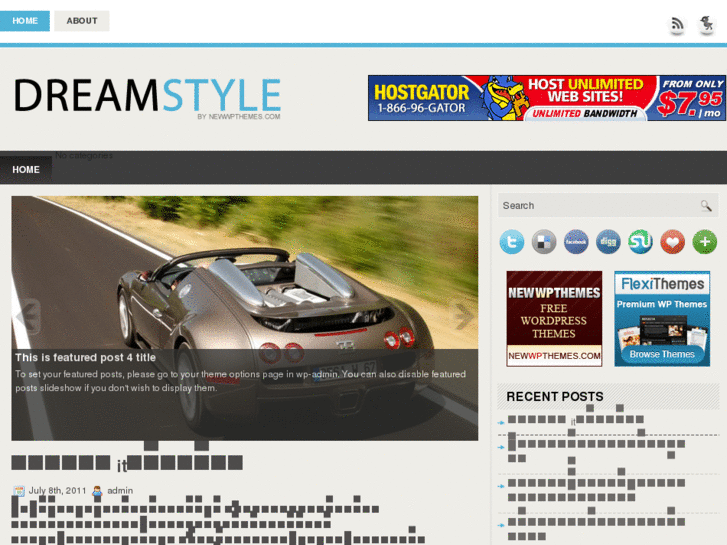Open the HostGator banner advertisement

547,98
